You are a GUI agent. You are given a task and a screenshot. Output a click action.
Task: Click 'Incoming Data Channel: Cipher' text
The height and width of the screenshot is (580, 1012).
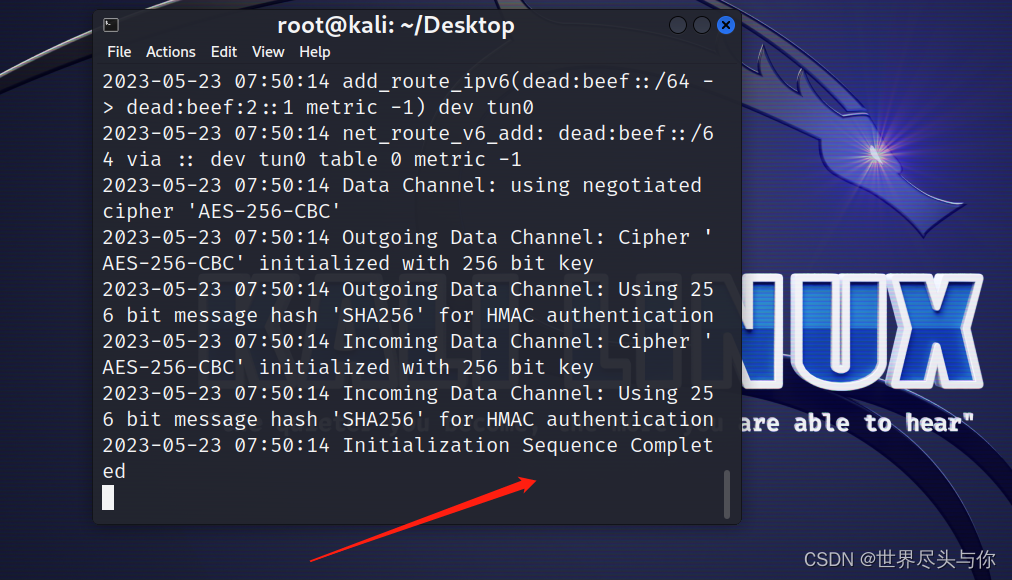[x=516, y=341]
